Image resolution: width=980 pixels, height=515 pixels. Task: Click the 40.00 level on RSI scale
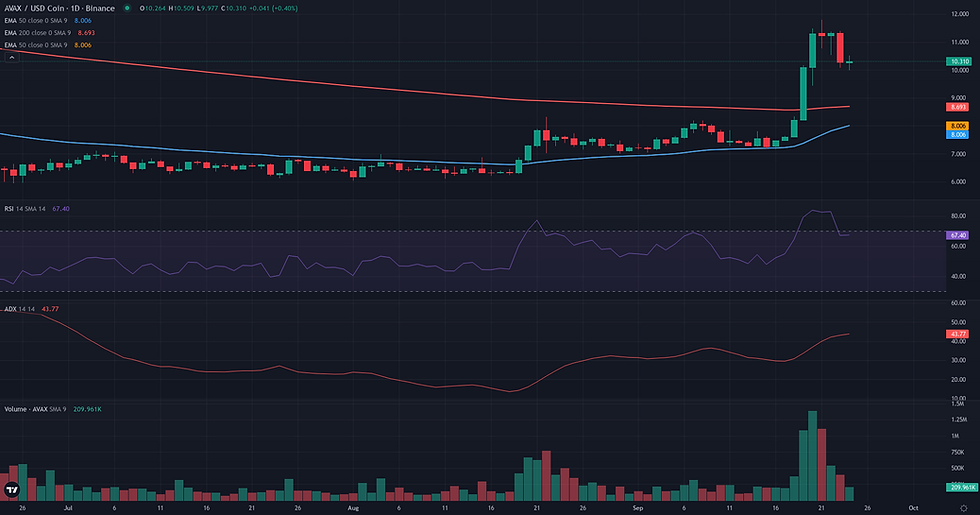click(958, 276)
